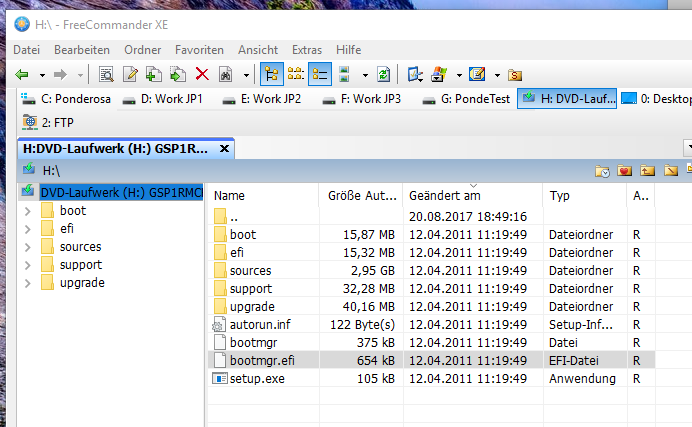The image size is (692, 427).
Task: Expand the support folder in tree
Action: pos(27,266)
